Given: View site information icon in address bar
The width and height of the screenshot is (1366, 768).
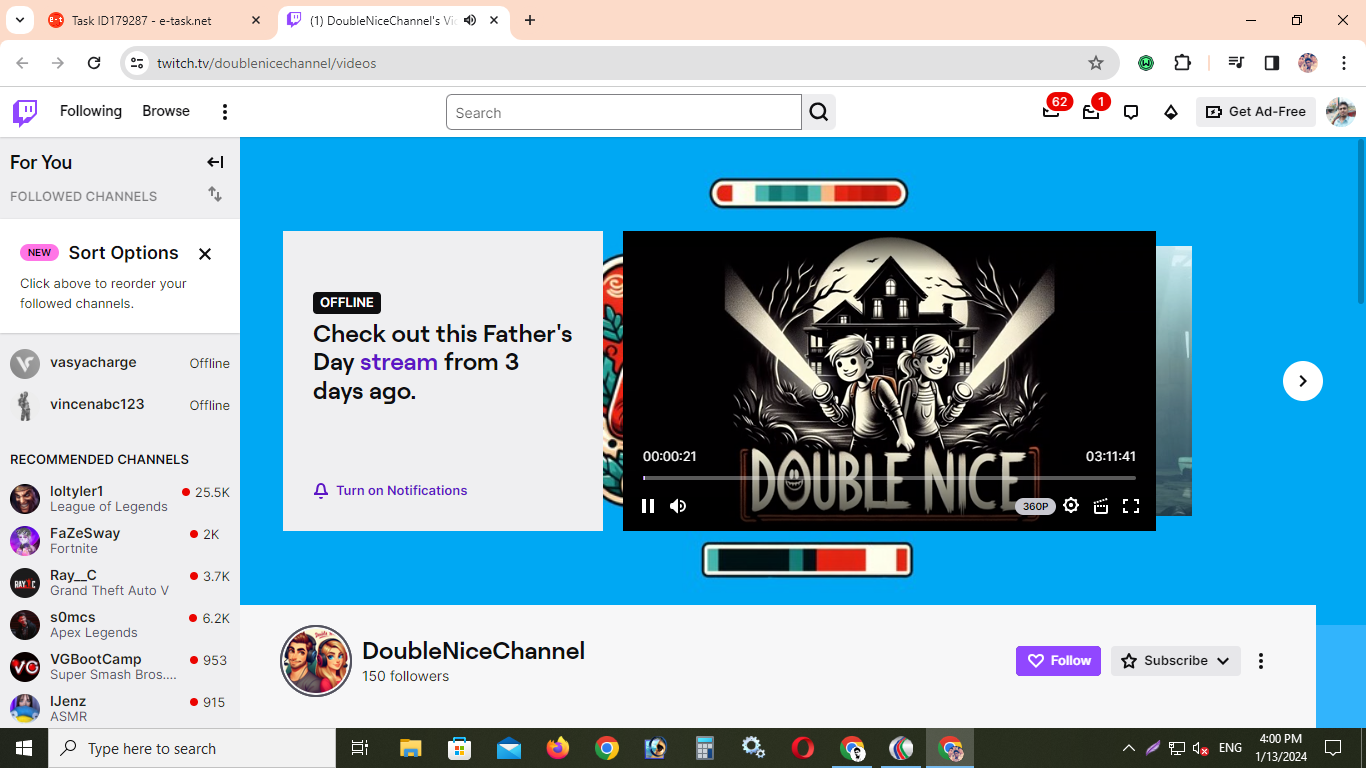Looking at the screenshot, I should [x=138, y=63].
